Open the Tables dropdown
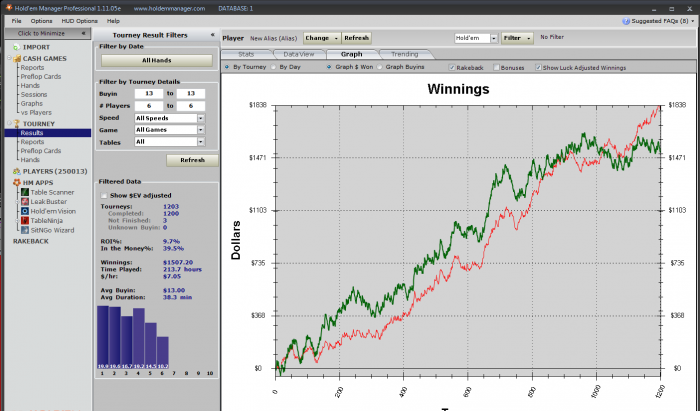The width and height of the screenshot is (700, 411). pyautogui.click(x=201, y=142)
